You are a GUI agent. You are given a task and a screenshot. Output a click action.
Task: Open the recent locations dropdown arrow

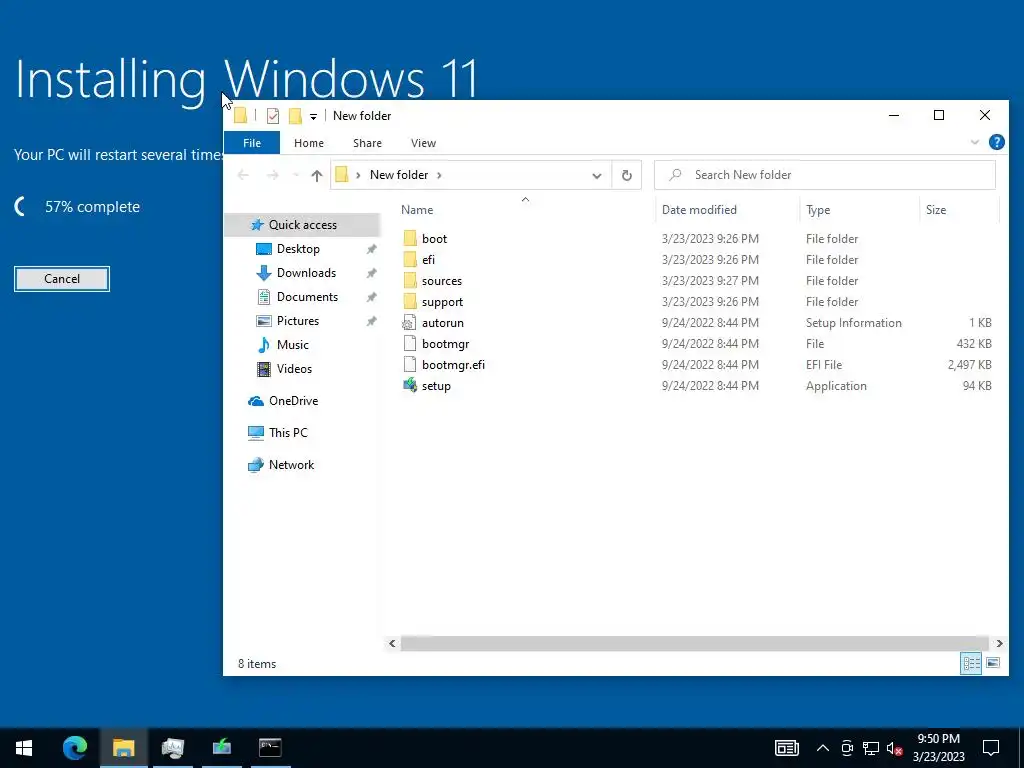coord(295,175)
